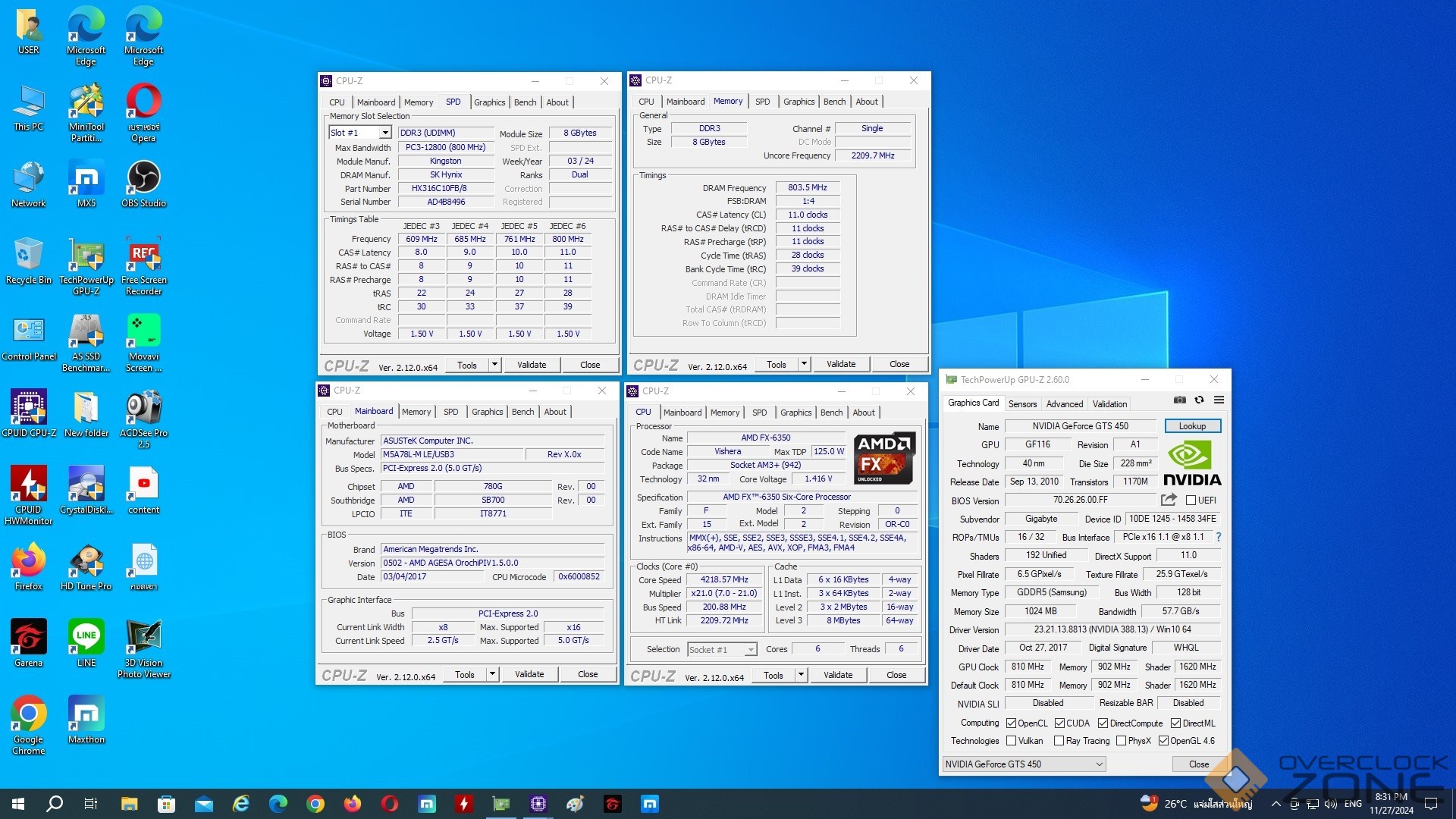Screen dimensions: 1456x819
Task: Open the notification center icon
Action: pos(1431,804)
